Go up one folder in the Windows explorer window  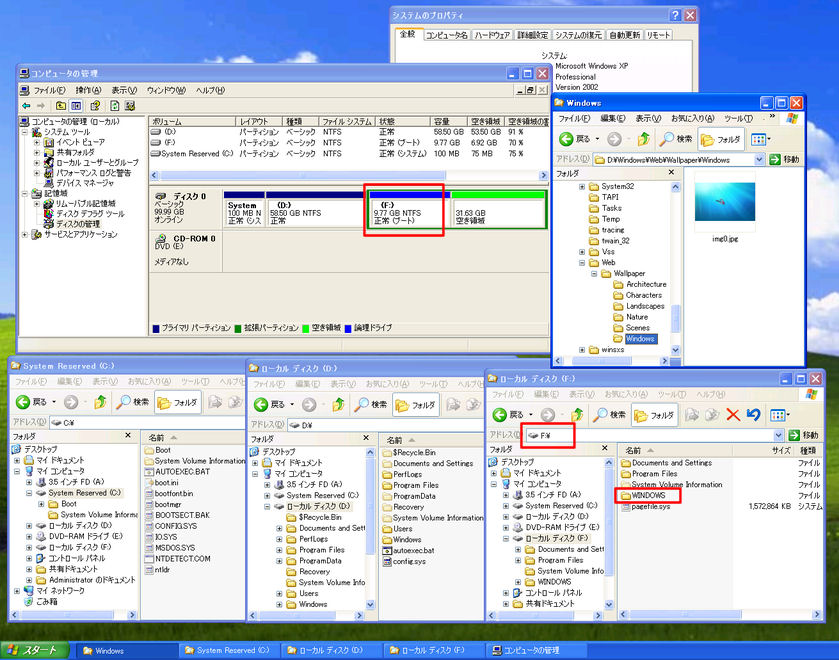pos(643,139)
